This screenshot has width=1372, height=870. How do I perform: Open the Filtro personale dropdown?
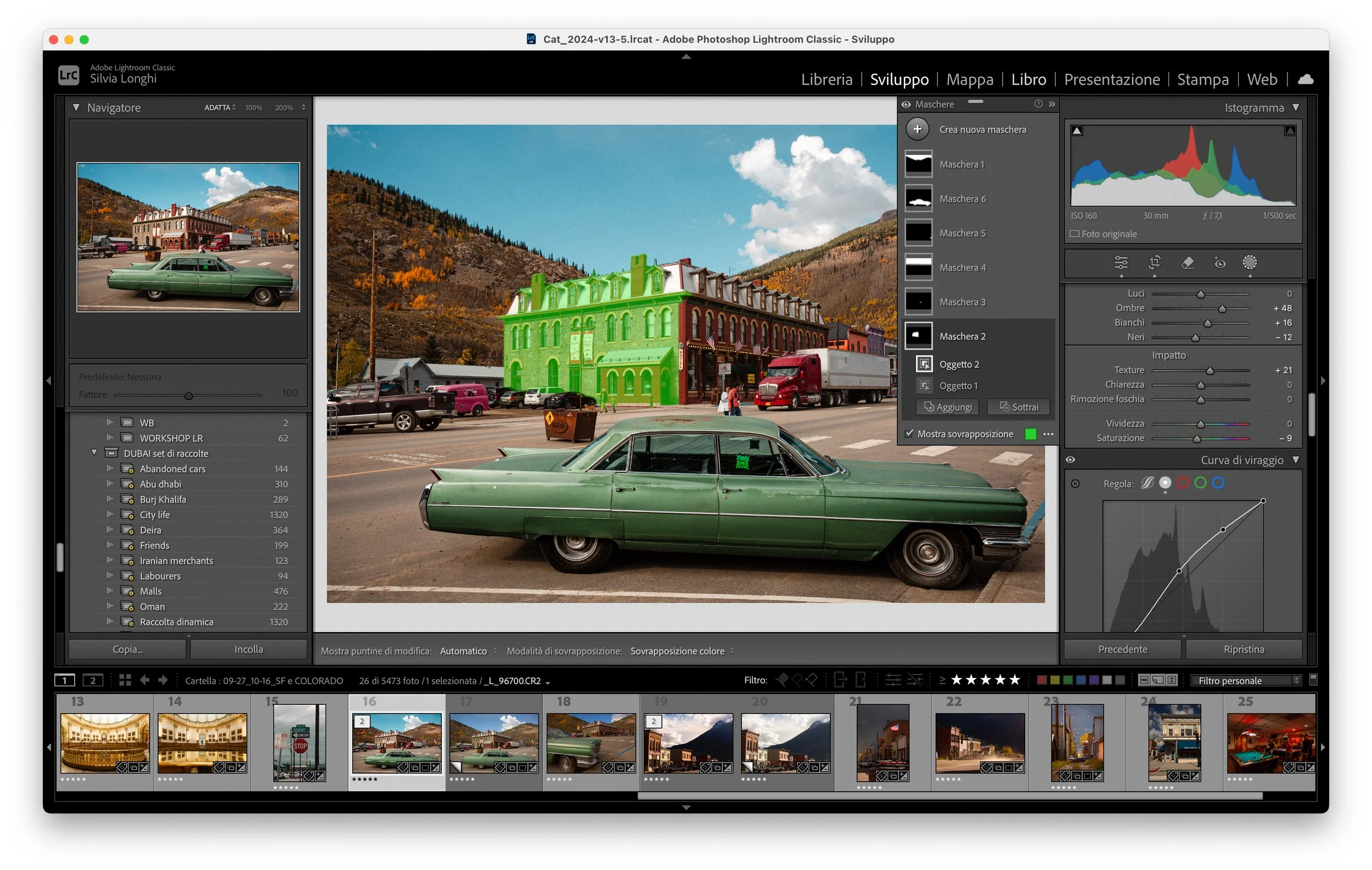click(1246, 680)
